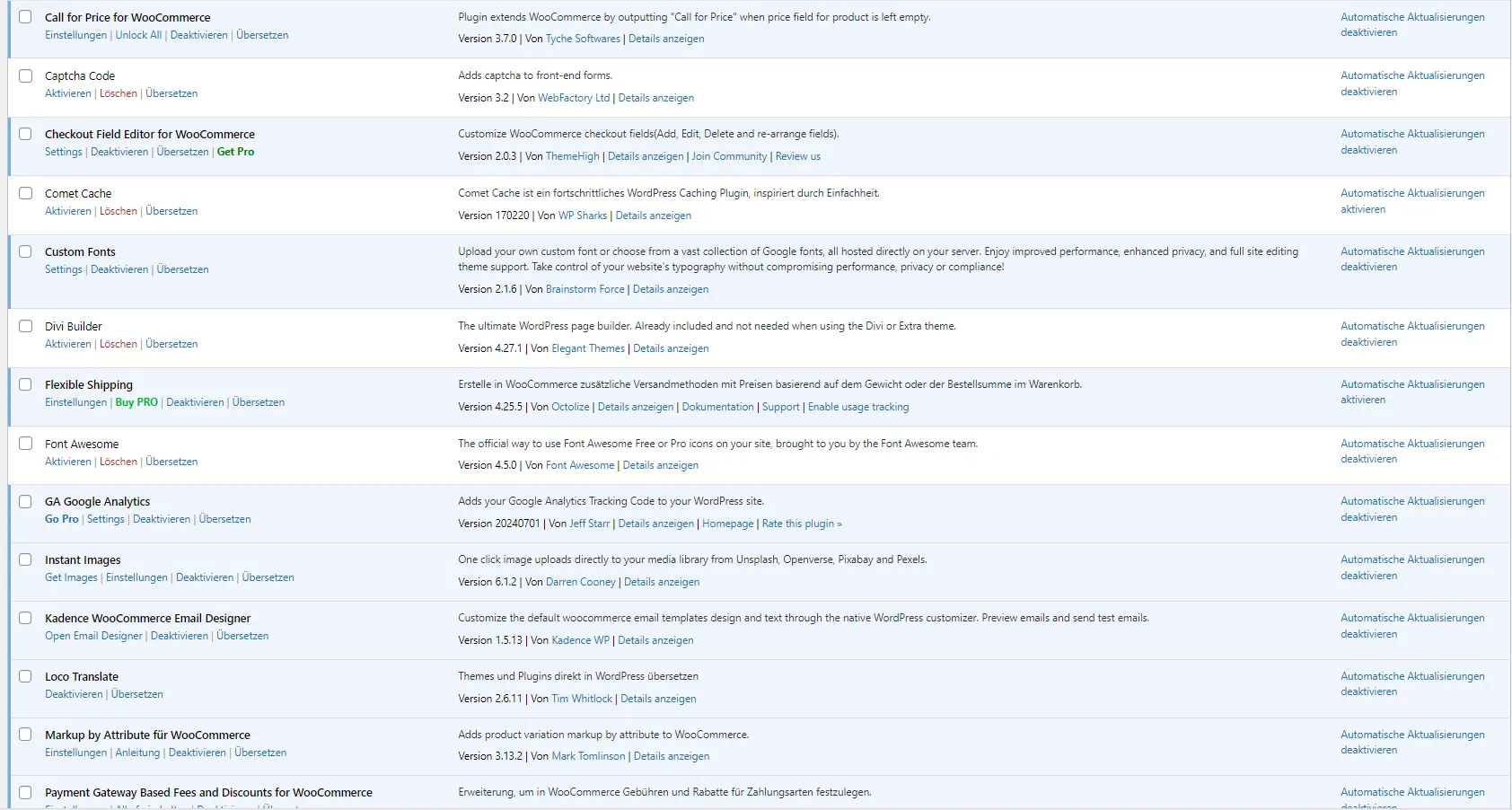The height and width of the screenshot is (810, 1512).
Task: Open the Elegant Themes author link
Action: (x=588, y=348)
